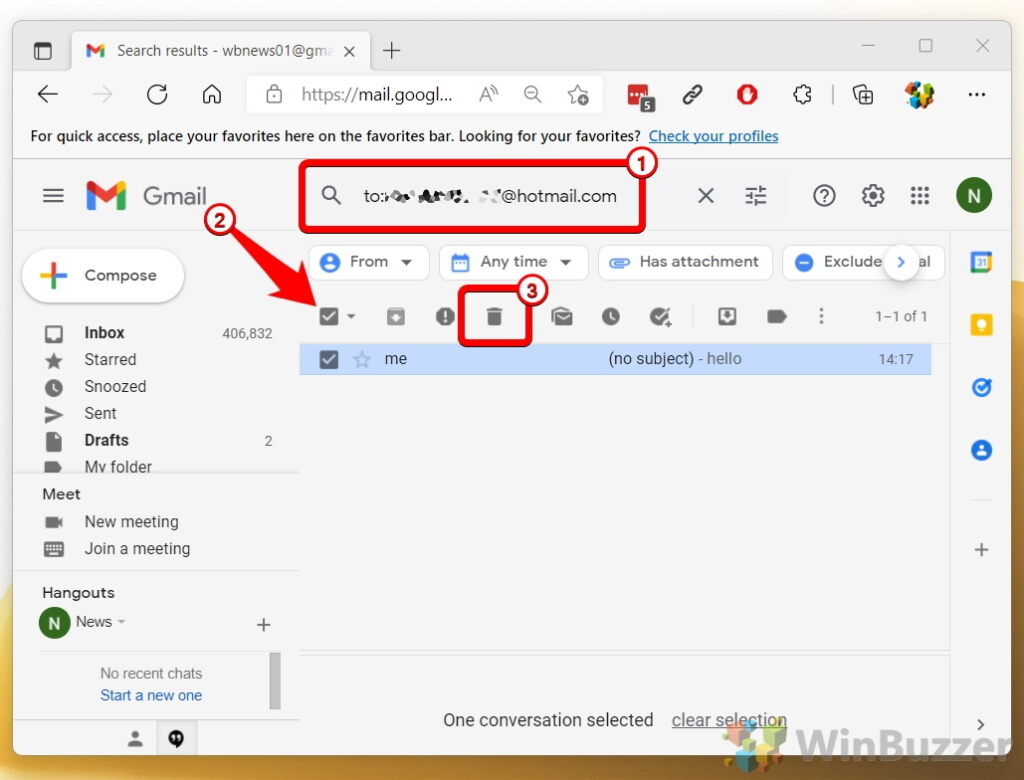Click the Compose button
Viewport: 1024px width, 780px height.
[103, 274]
